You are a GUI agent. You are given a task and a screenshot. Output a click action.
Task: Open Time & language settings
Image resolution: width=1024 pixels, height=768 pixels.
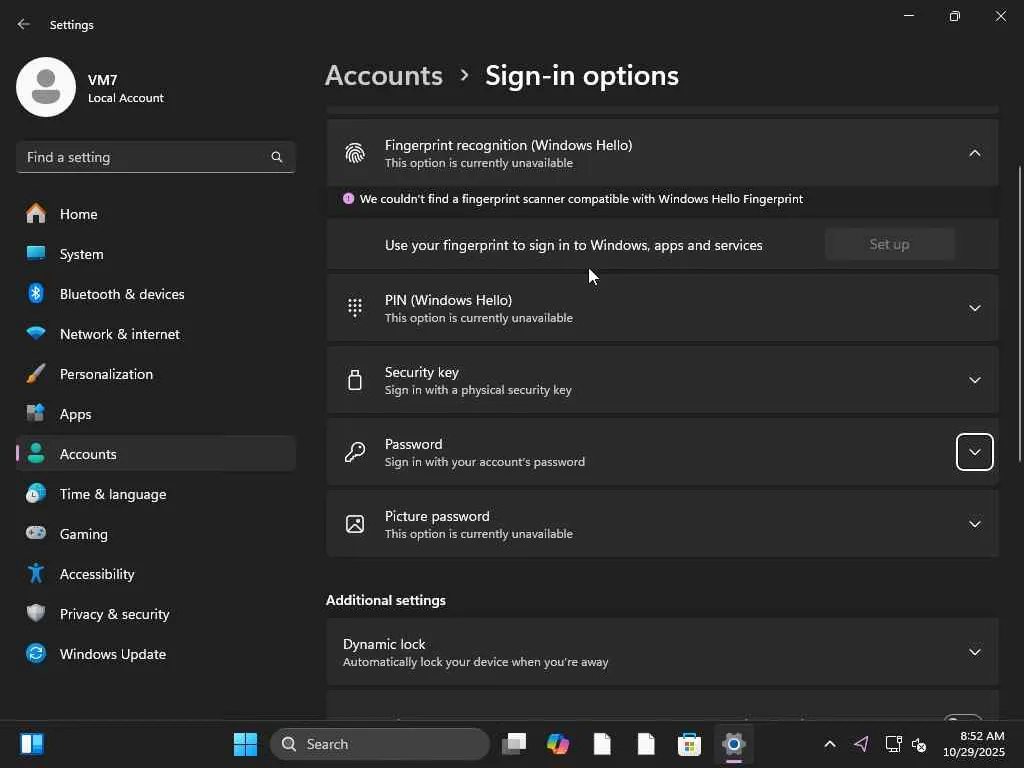click(x=155, y=494)
